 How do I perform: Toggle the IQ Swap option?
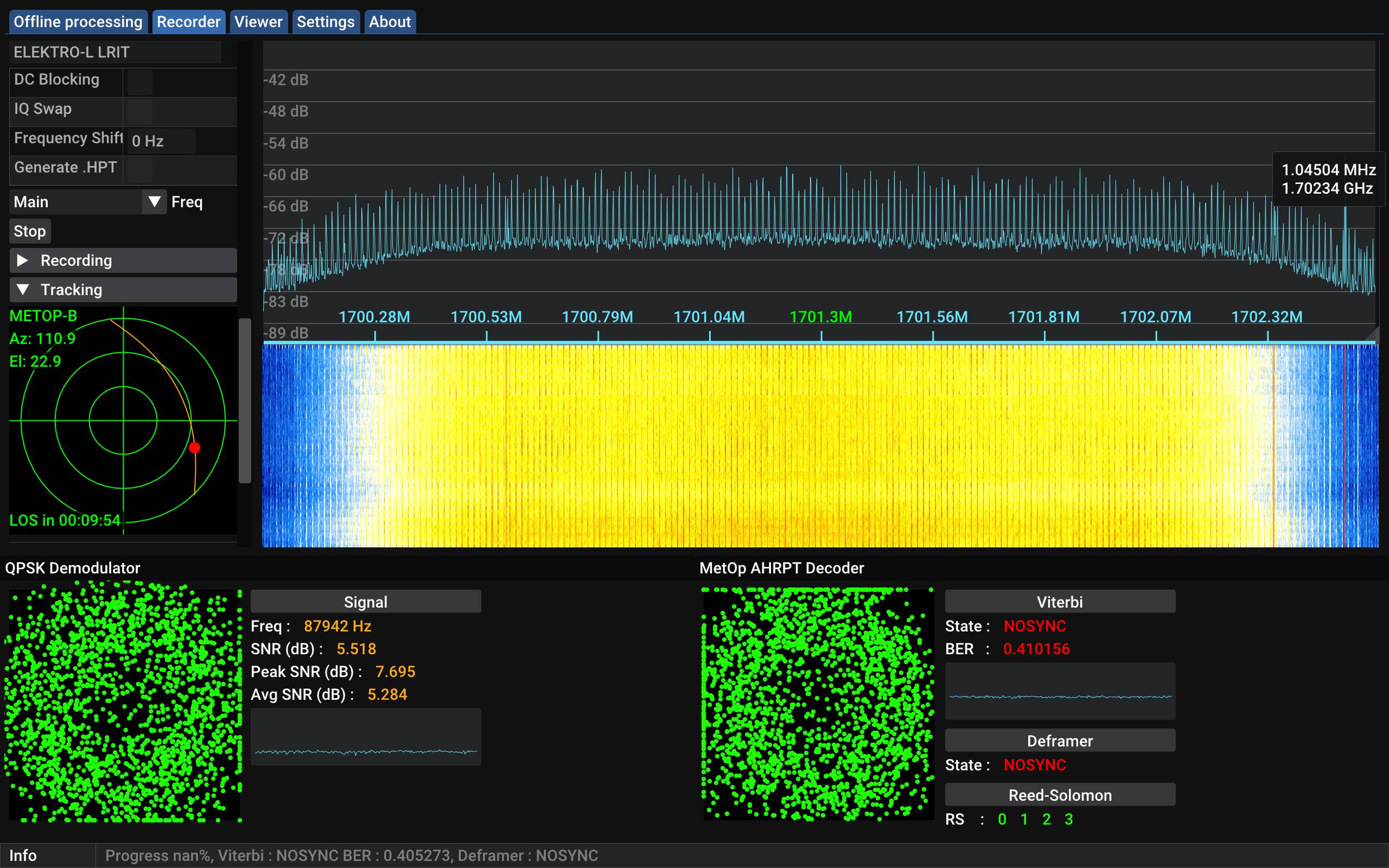pos(139,112)
